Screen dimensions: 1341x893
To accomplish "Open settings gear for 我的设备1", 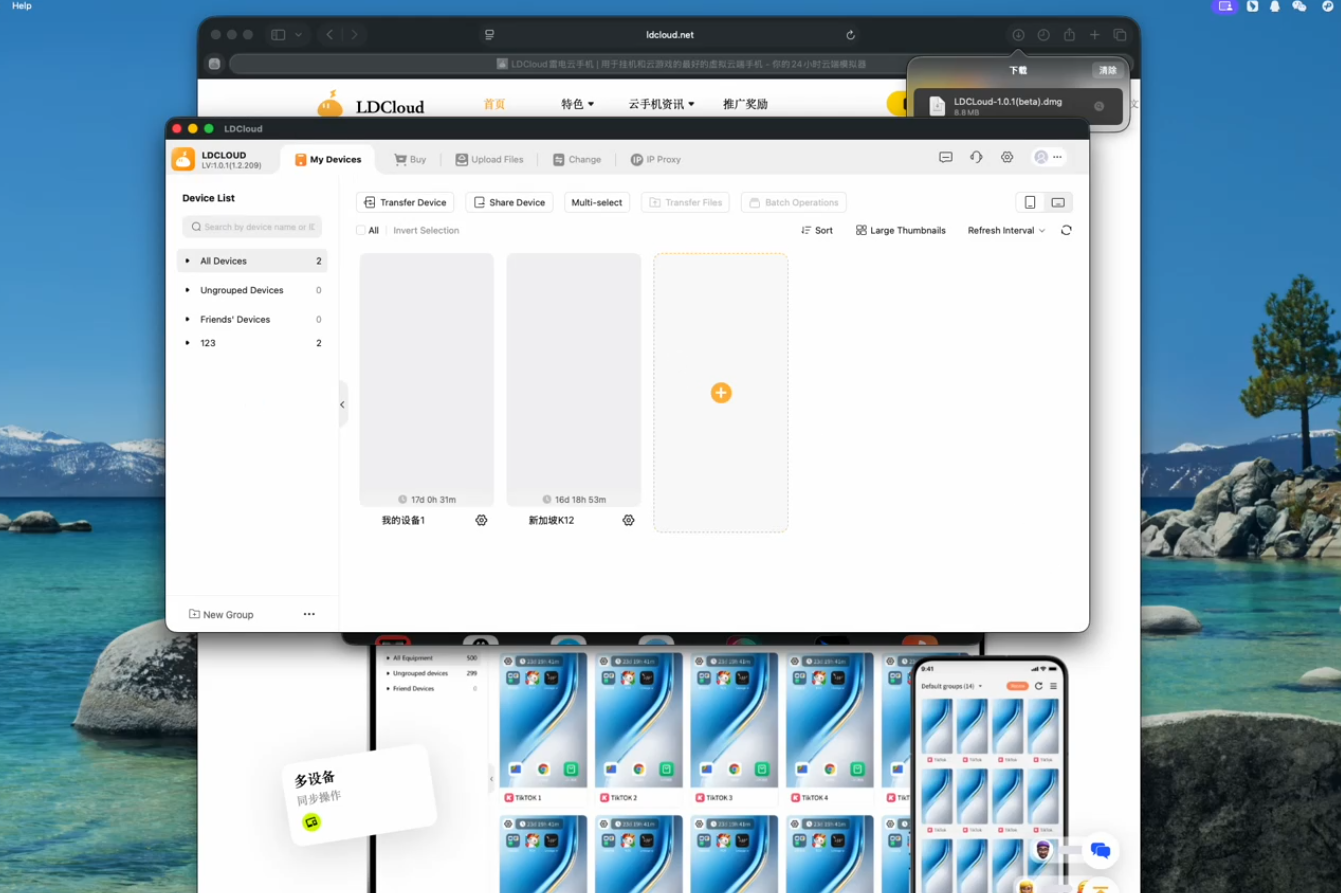I will pyautogui.click(x=481, y=520).
